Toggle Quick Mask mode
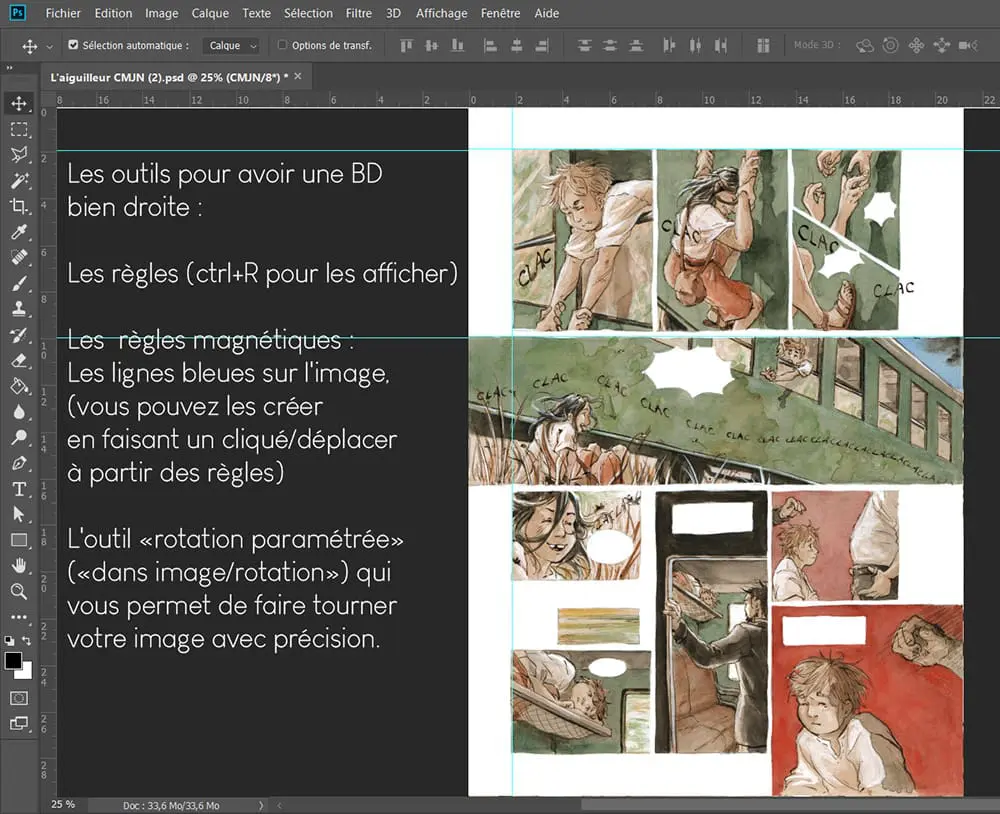The height and width of the screenshot is (814, 1000). 18,698
